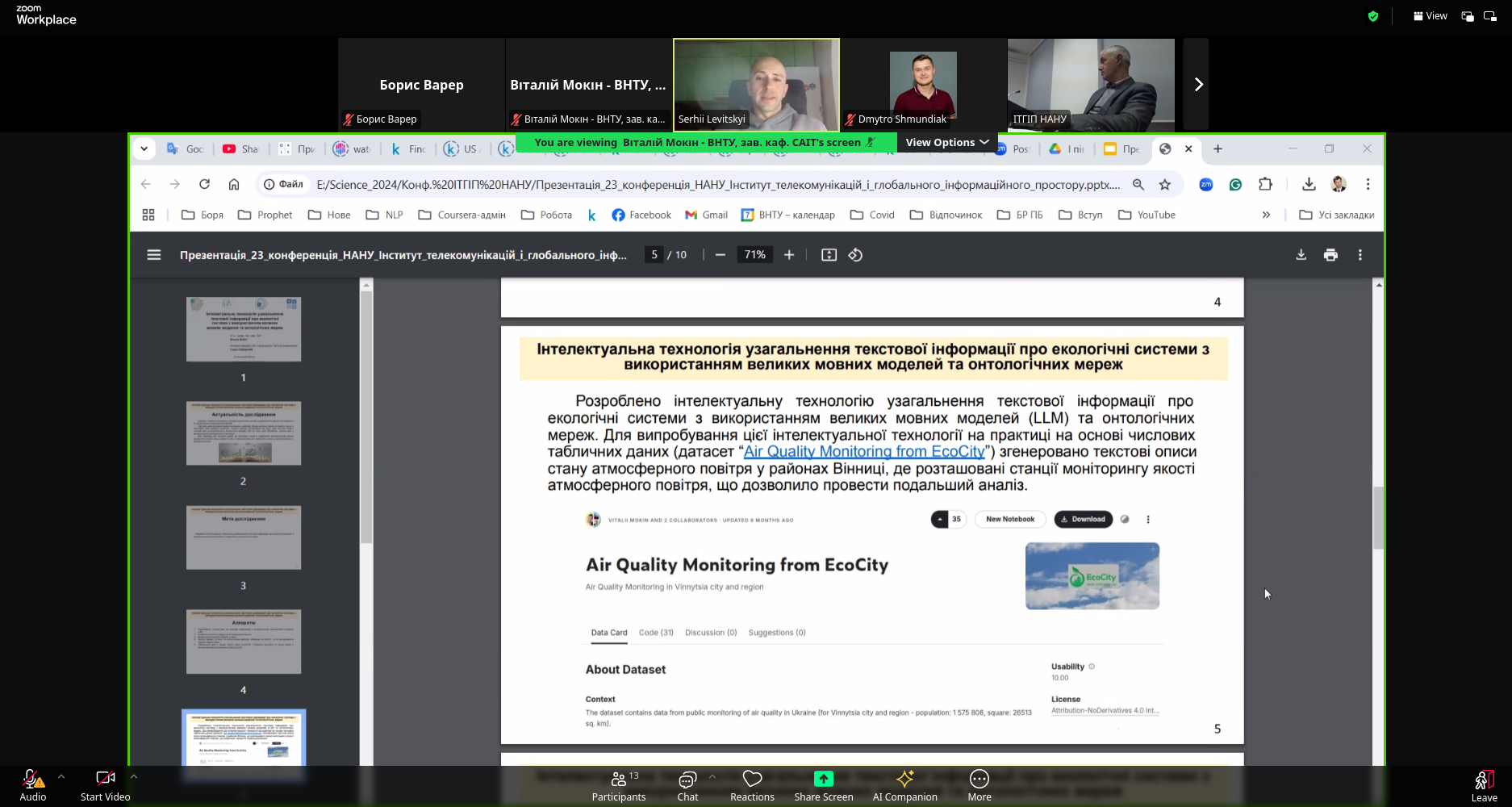Select the Serhii Levitskyi video tile
This screenshot has height=807, width=1512.
coord(756,85)
